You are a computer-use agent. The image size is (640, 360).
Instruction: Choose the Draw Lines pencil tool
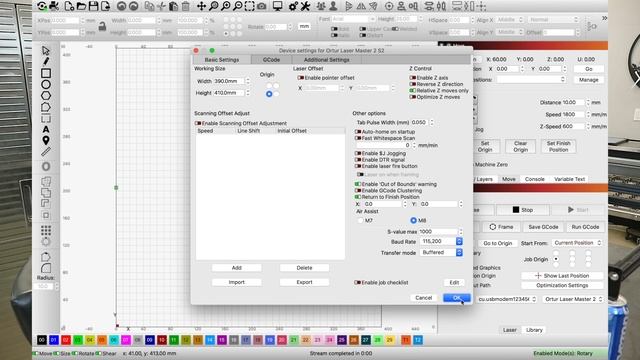(x=46, y=62)
